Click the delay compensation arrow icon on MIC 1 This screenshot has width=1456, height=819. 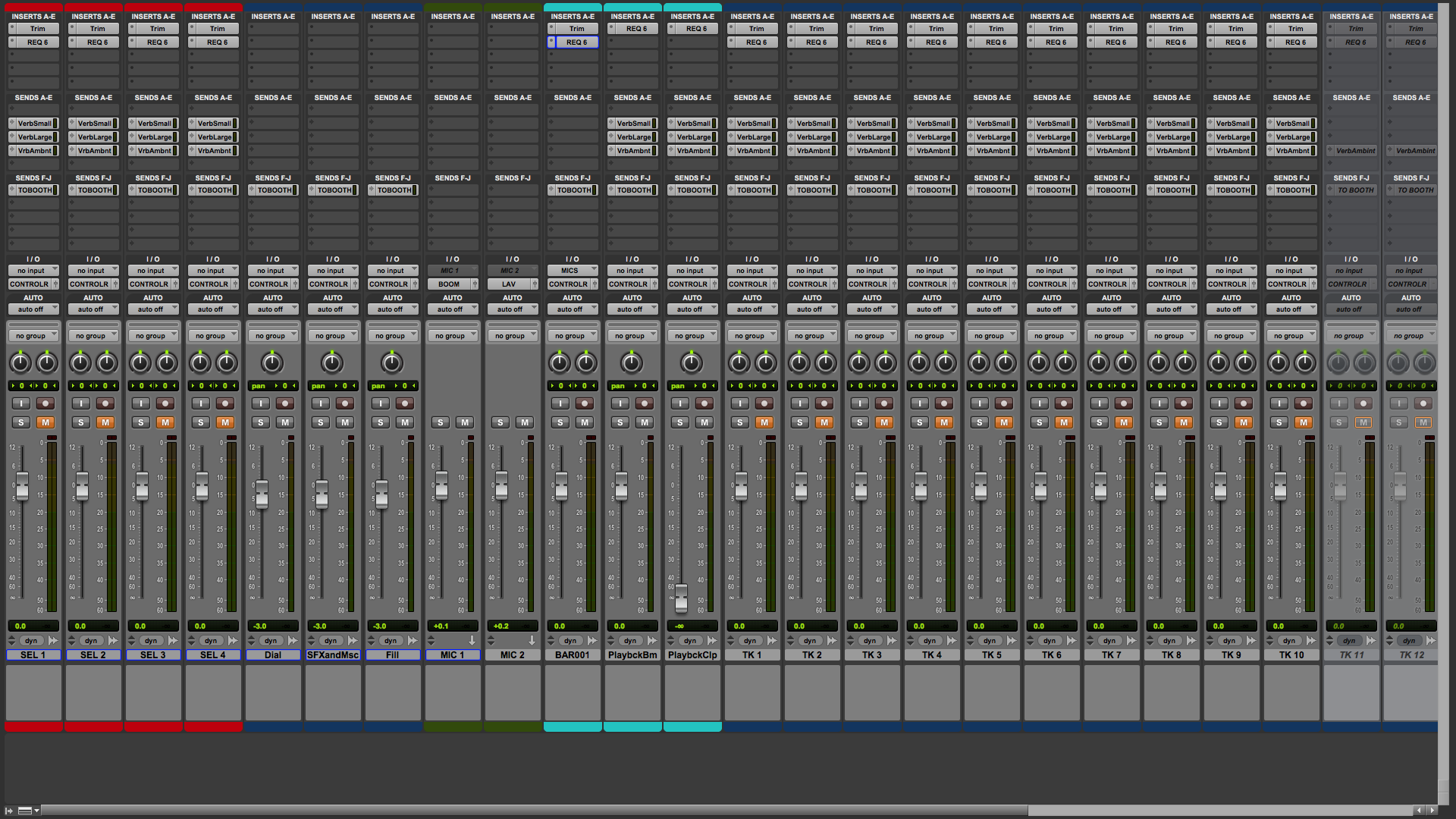472,641
